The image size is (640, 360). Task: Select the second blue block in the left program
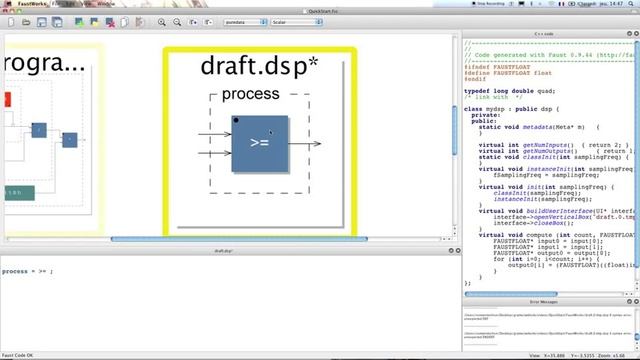point(70,140)
